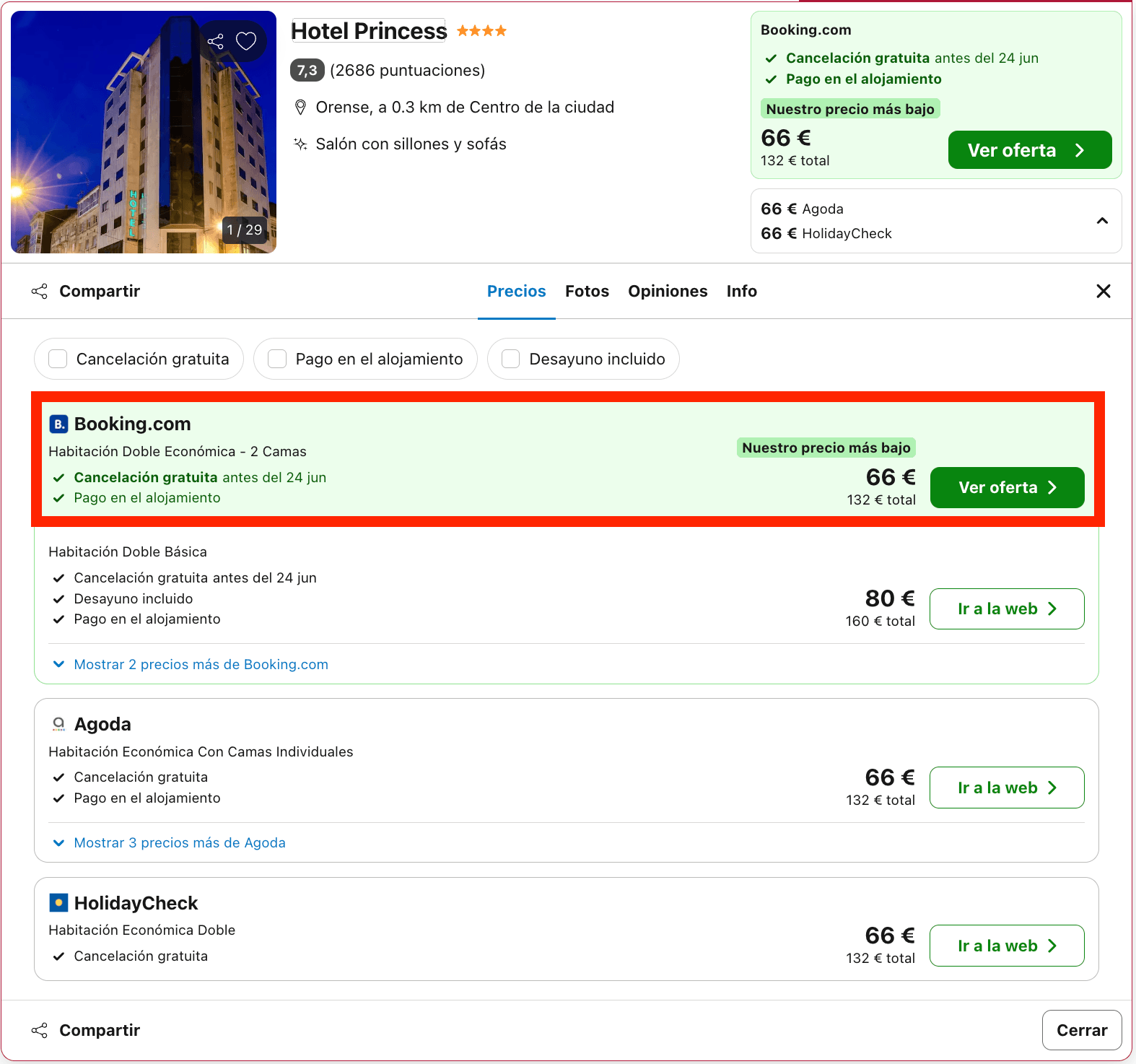
Task: Click the Booking.com B logo icon
Action: (58, 424)
